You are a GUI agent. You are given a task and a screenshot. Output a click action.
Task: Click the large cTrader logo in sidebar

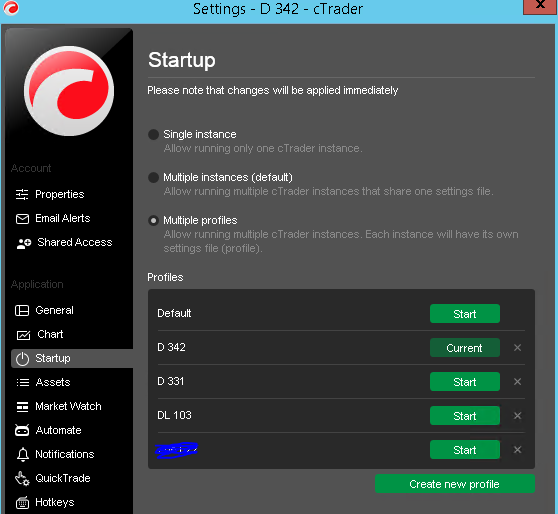[69, 91]
